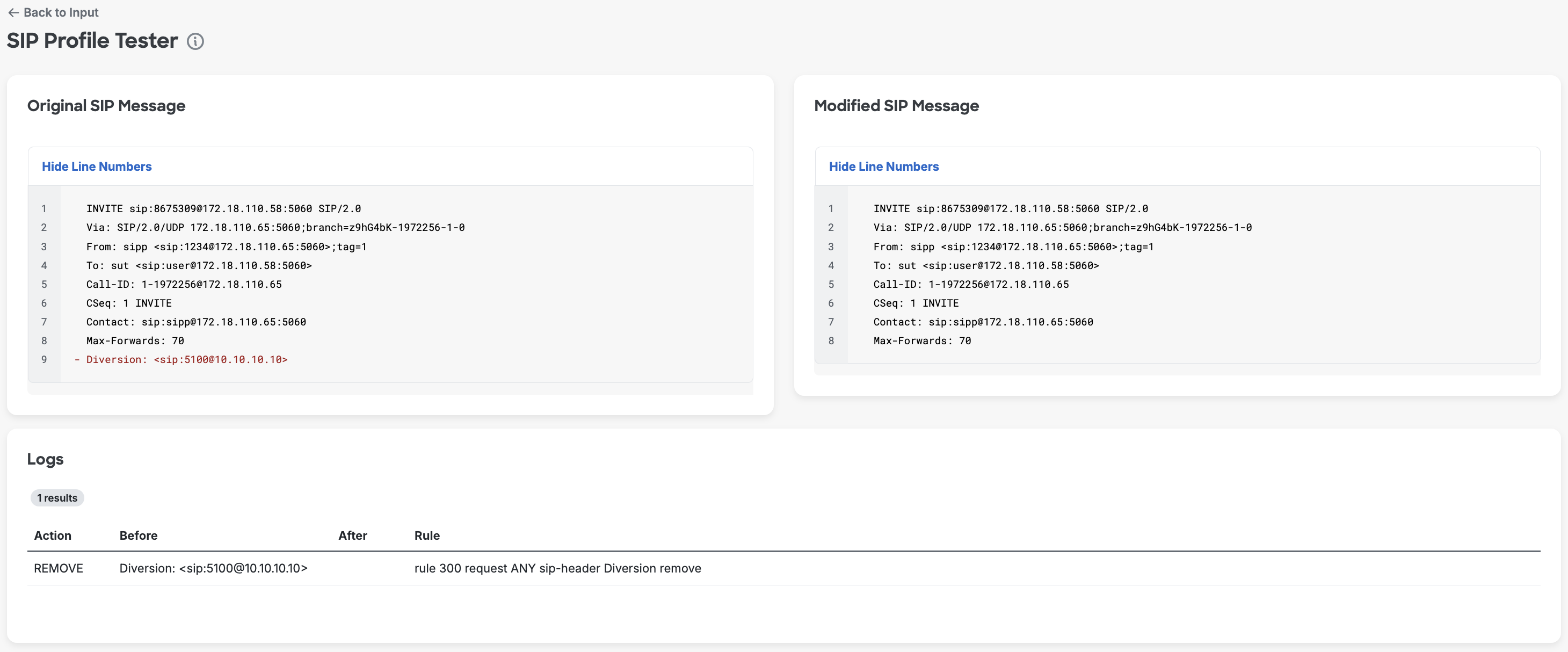Click the 1 results badge
1568x652 pixels.
57,498
